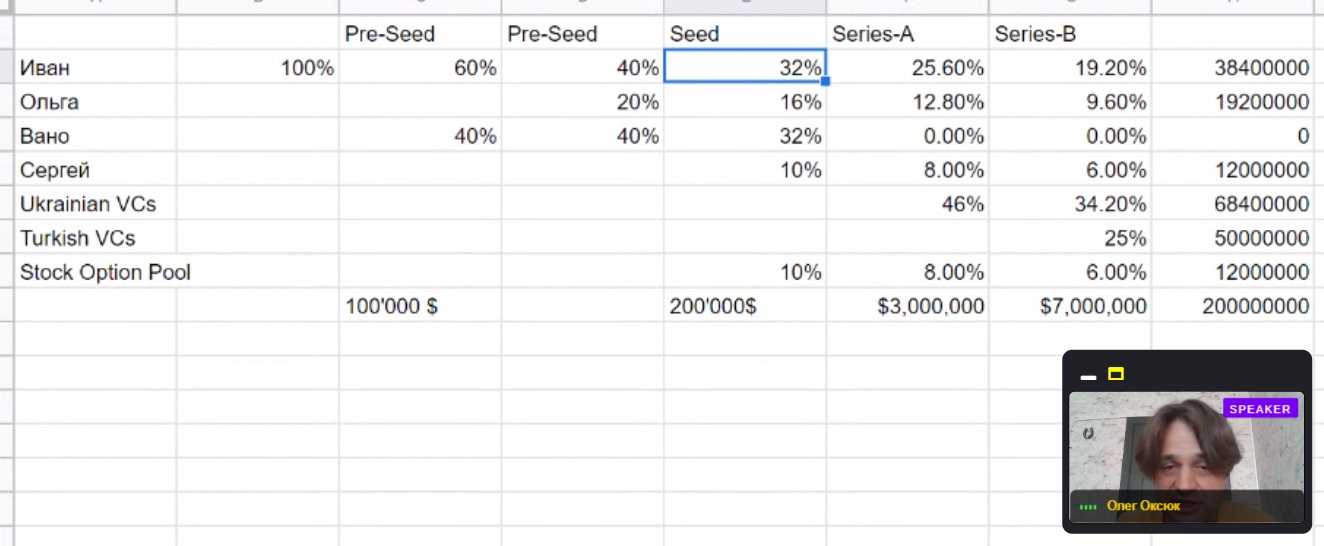Image resolution: width=1324 pixels, height=546 pixels.
Task: Click the purple SPEAKER badge
Action: click(1260, 409)
